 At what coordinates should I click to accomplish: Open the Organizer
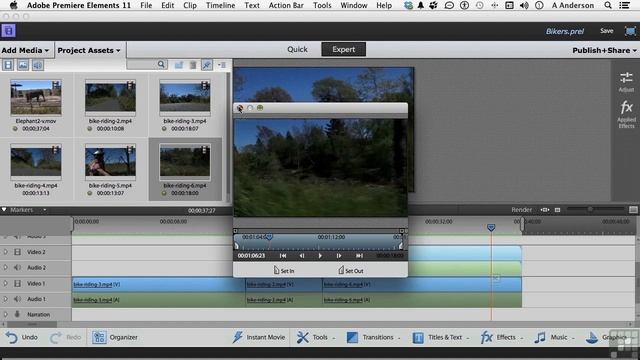(115, 337)
